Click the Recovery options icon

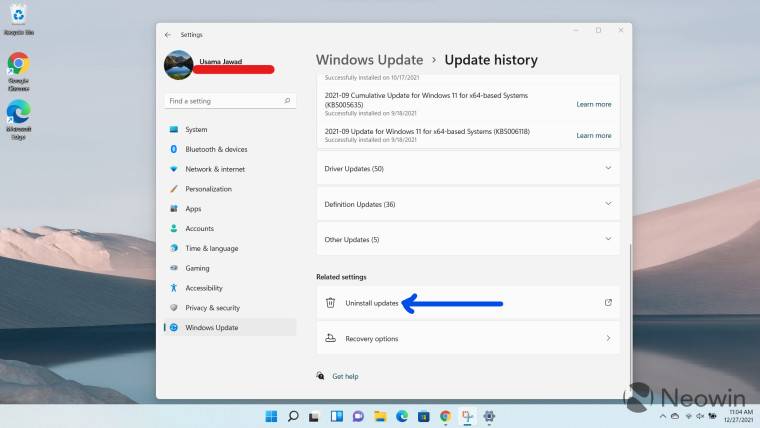pyautogui.click(x=331, y=338)
